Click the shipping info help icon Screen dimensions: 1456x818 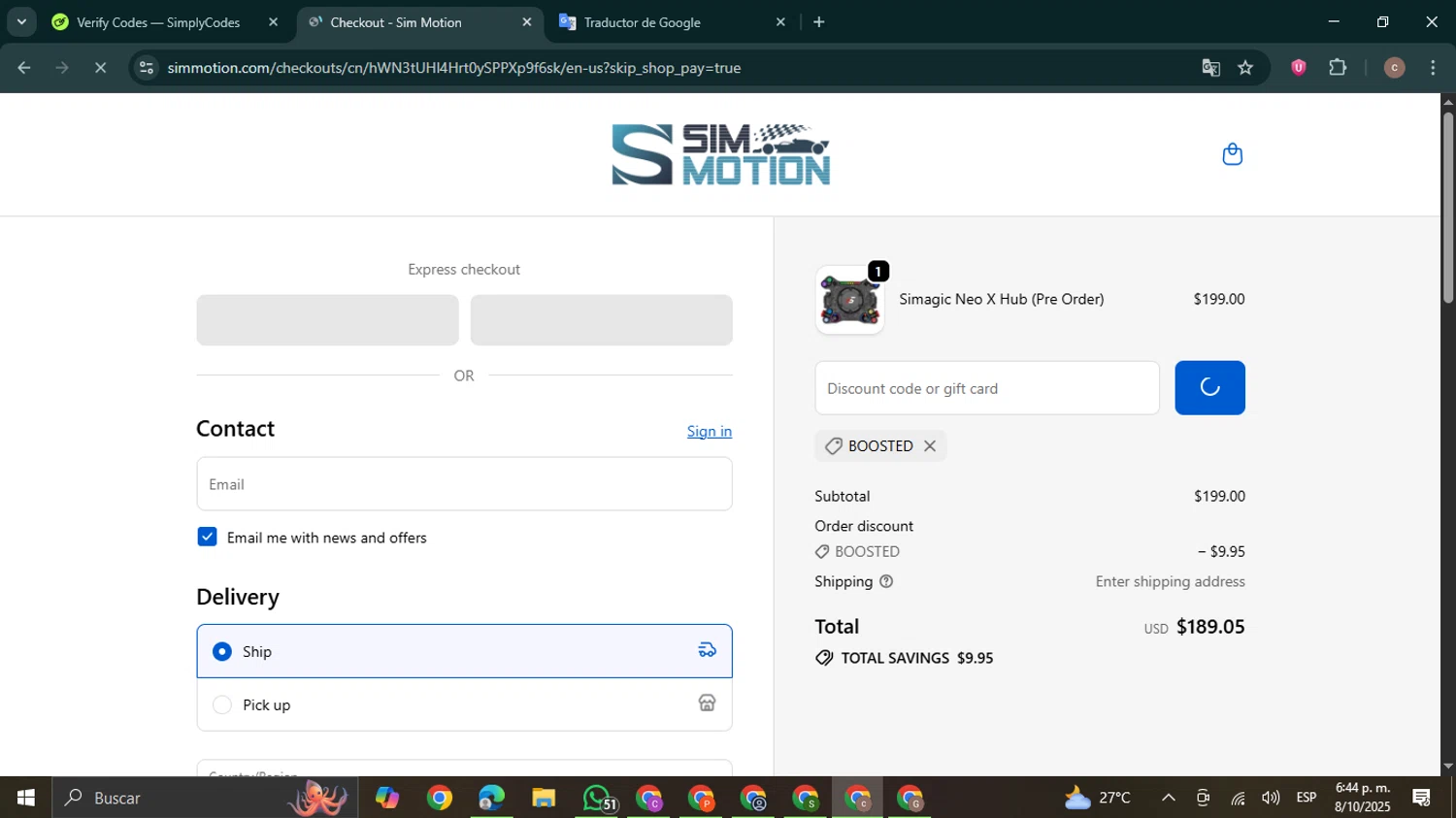click(x=886, y=581)
